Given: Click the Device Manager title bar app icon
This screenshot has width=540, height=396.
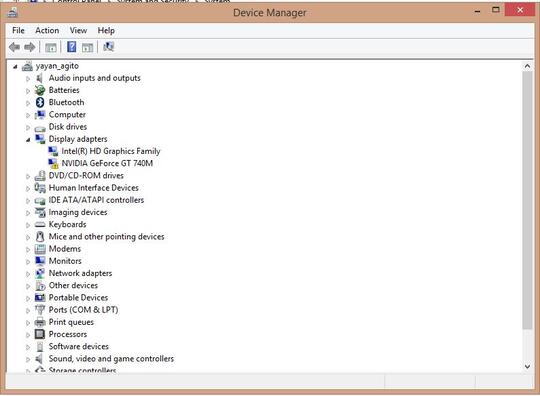Looking at the screenshot, I should click(x=12, y=13).
